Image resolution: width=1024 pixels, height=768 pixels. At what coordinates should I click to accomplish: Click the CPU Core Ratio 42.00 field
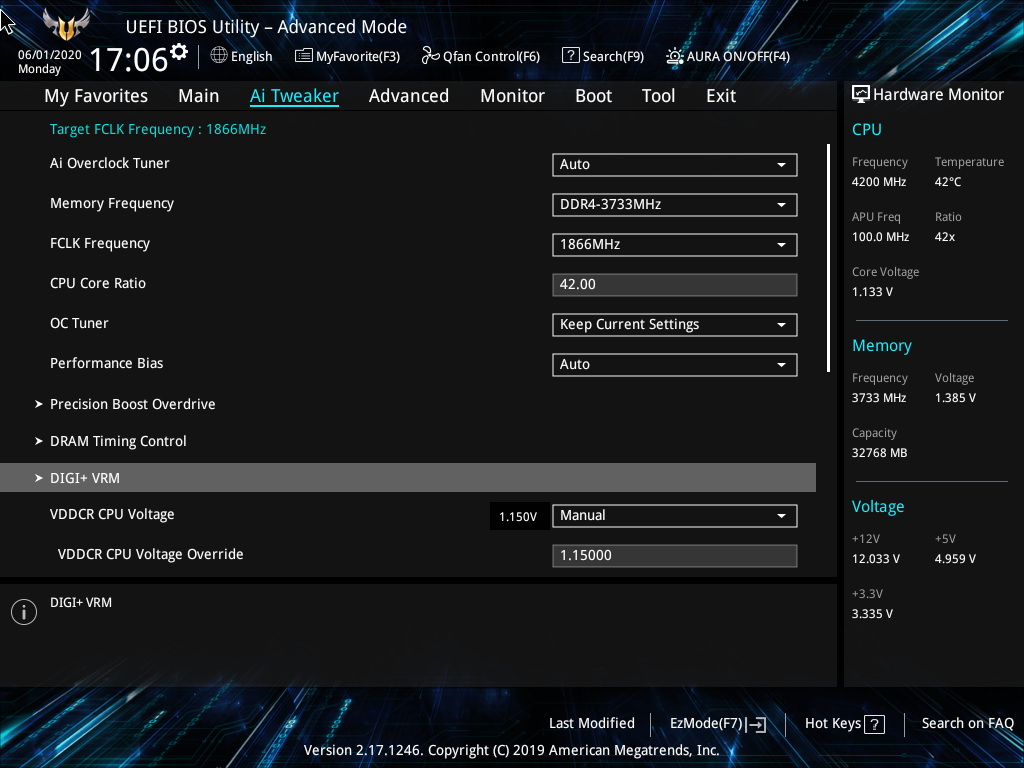(675, 285)
